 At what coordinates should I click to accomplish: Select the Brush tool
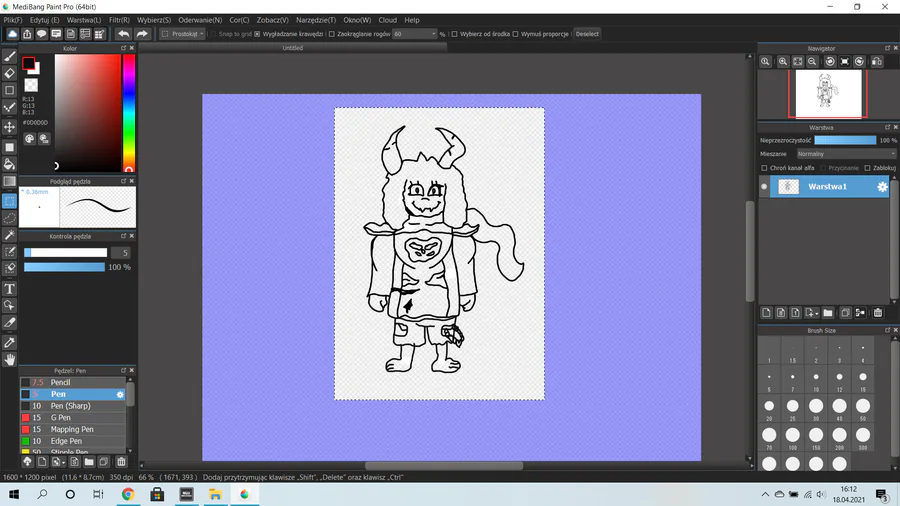pyautogui.click(x=9, y=56)
